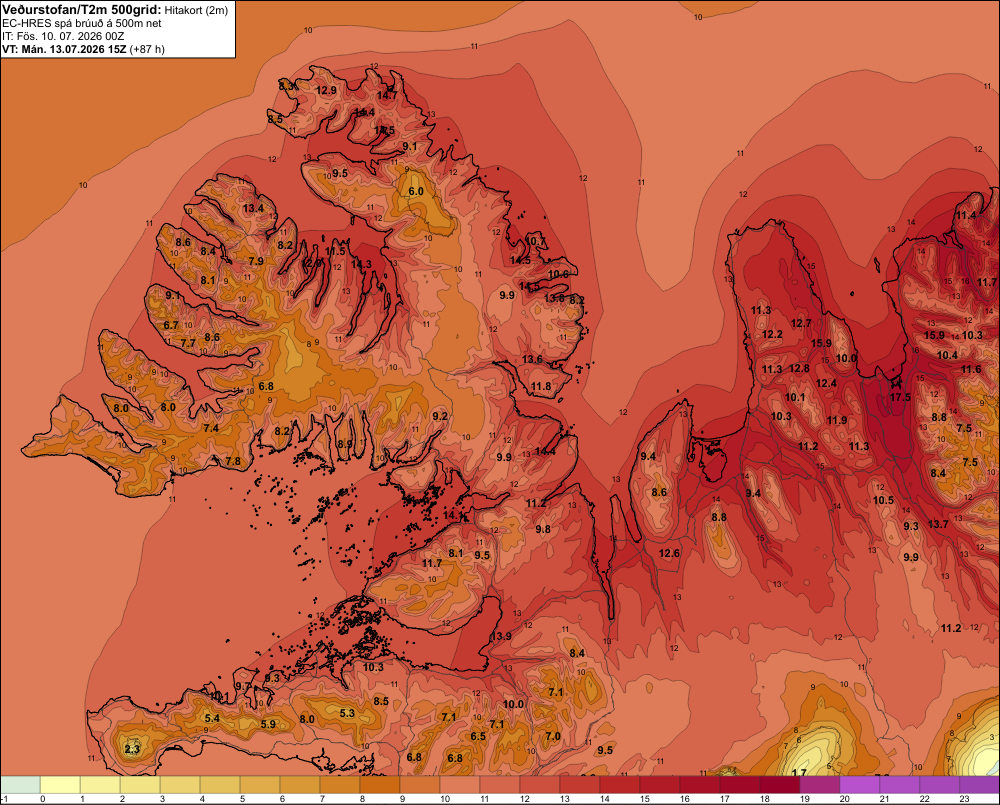Image resolution: width=1000 pixels, height=805 pixels.
Task: Click the 6.7 temperature label
Action: (x=171, y=325)
